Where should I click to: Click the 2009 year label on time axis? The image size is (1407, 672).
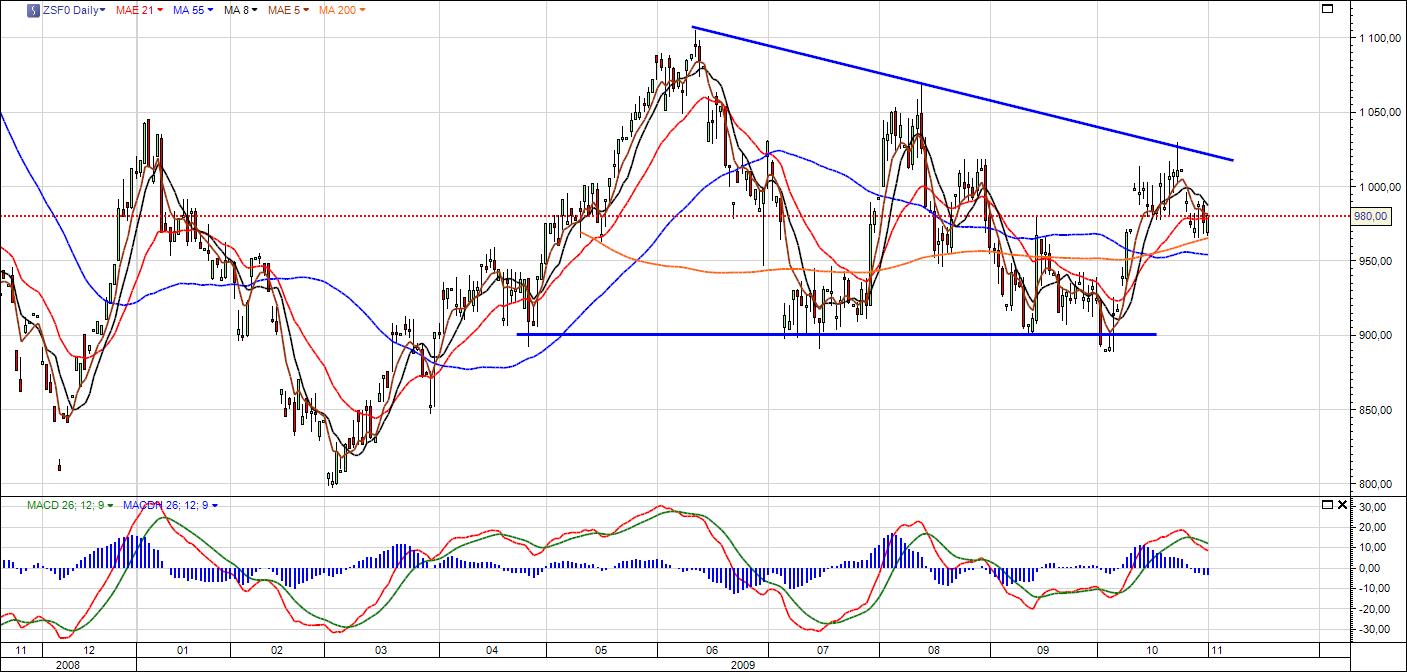tap(742, 663)
